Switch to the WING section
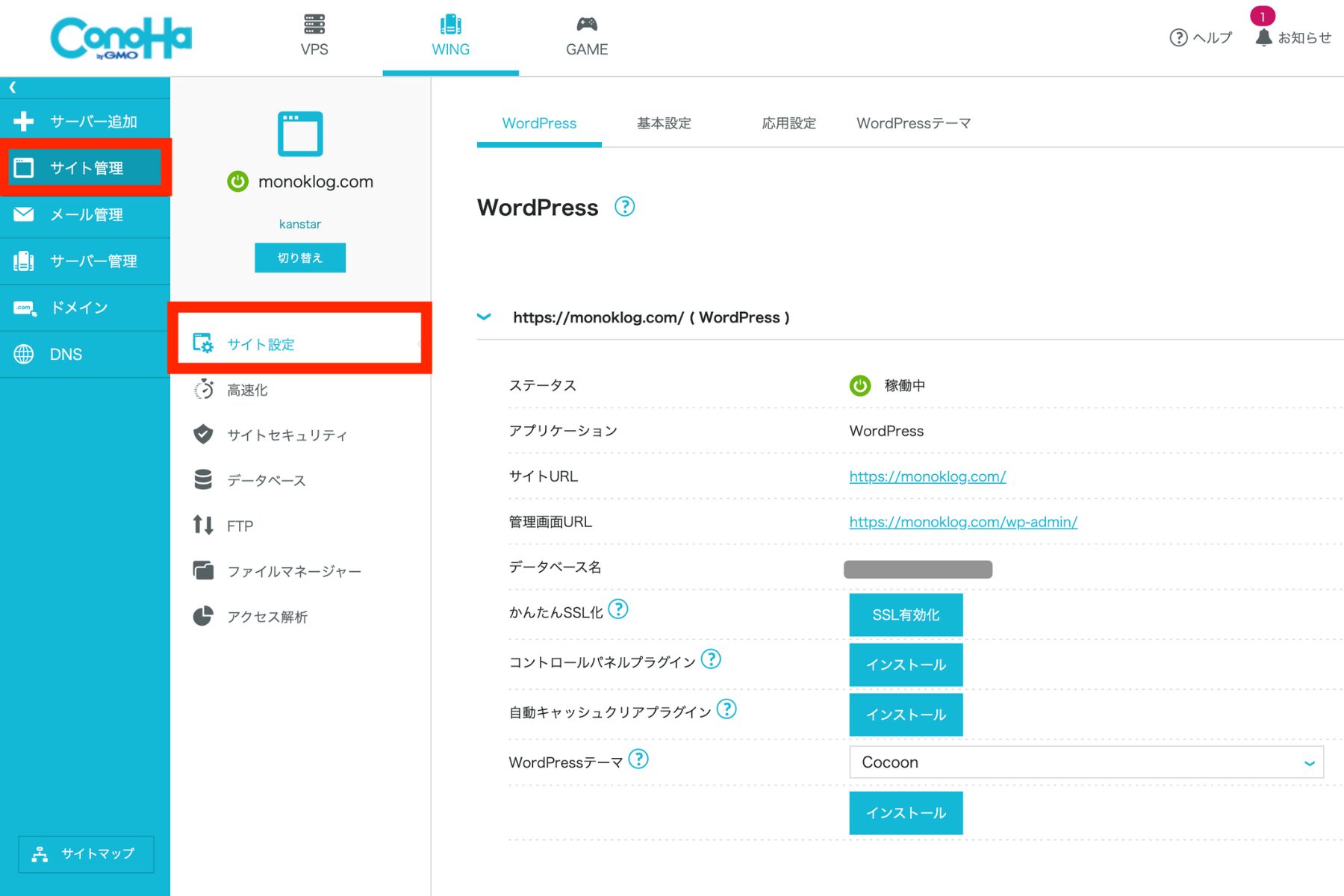 450,36
